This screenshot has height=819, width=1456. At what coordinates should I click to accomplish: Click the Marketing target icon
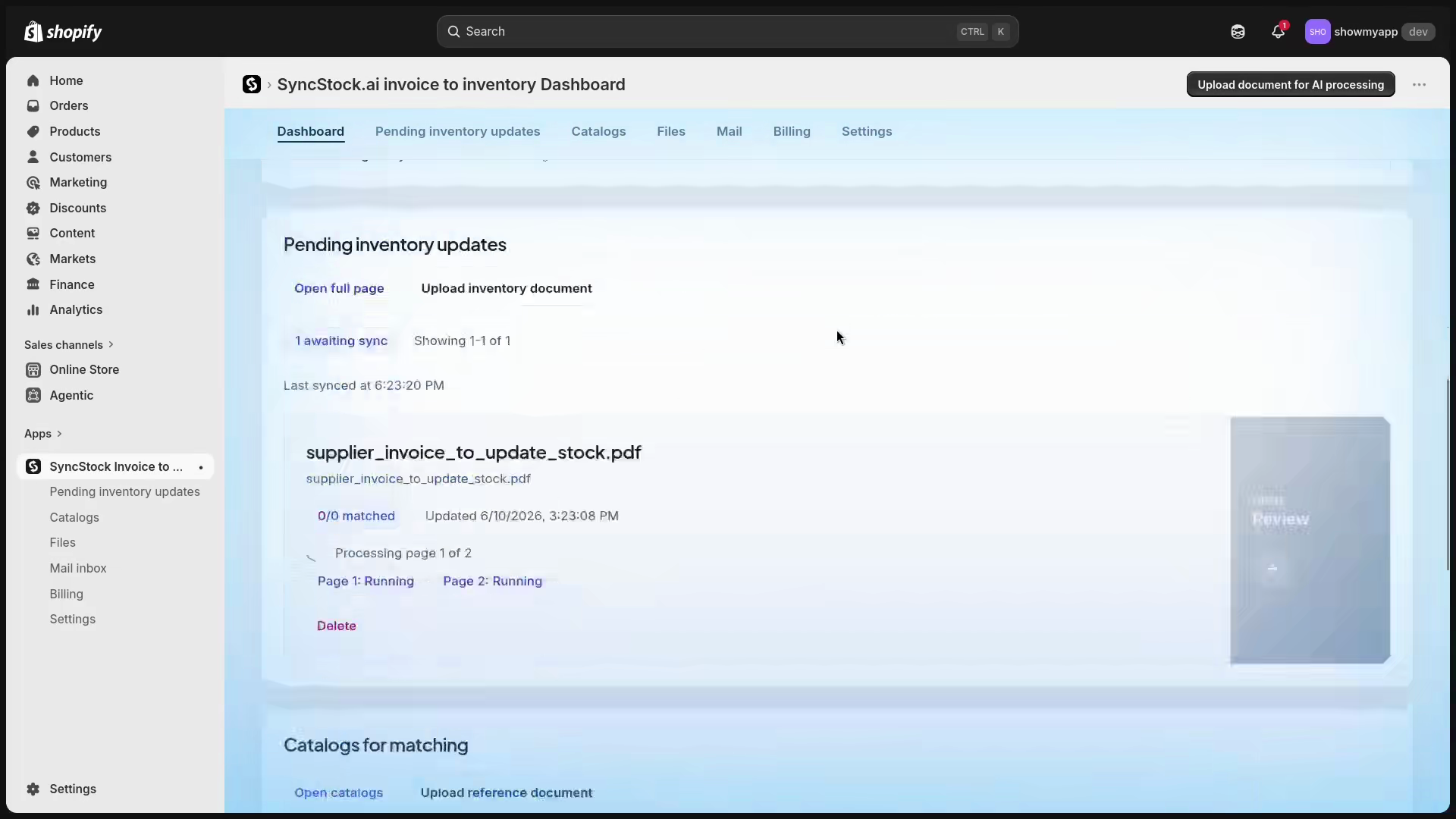click(x=33, y=182)
